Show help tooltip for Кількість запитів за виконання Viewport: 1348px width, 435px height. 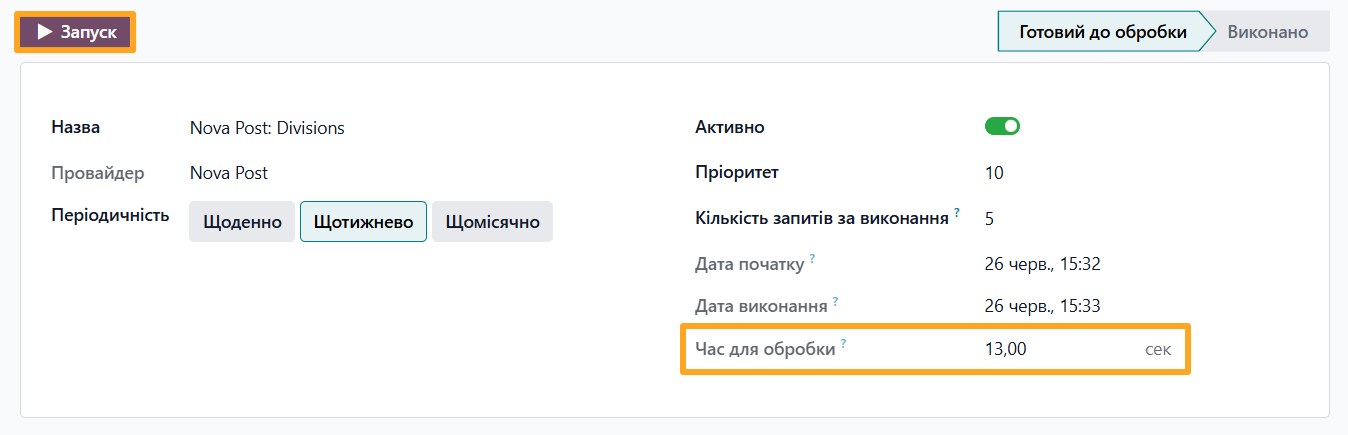coord(957,212)
